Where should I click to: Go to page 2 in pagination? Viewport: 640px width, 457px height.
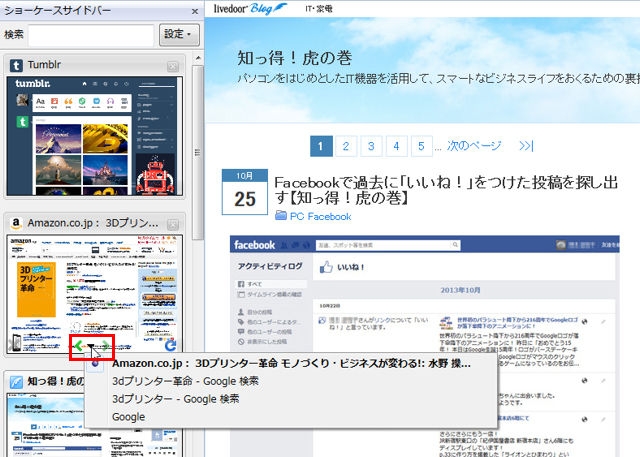346,146
